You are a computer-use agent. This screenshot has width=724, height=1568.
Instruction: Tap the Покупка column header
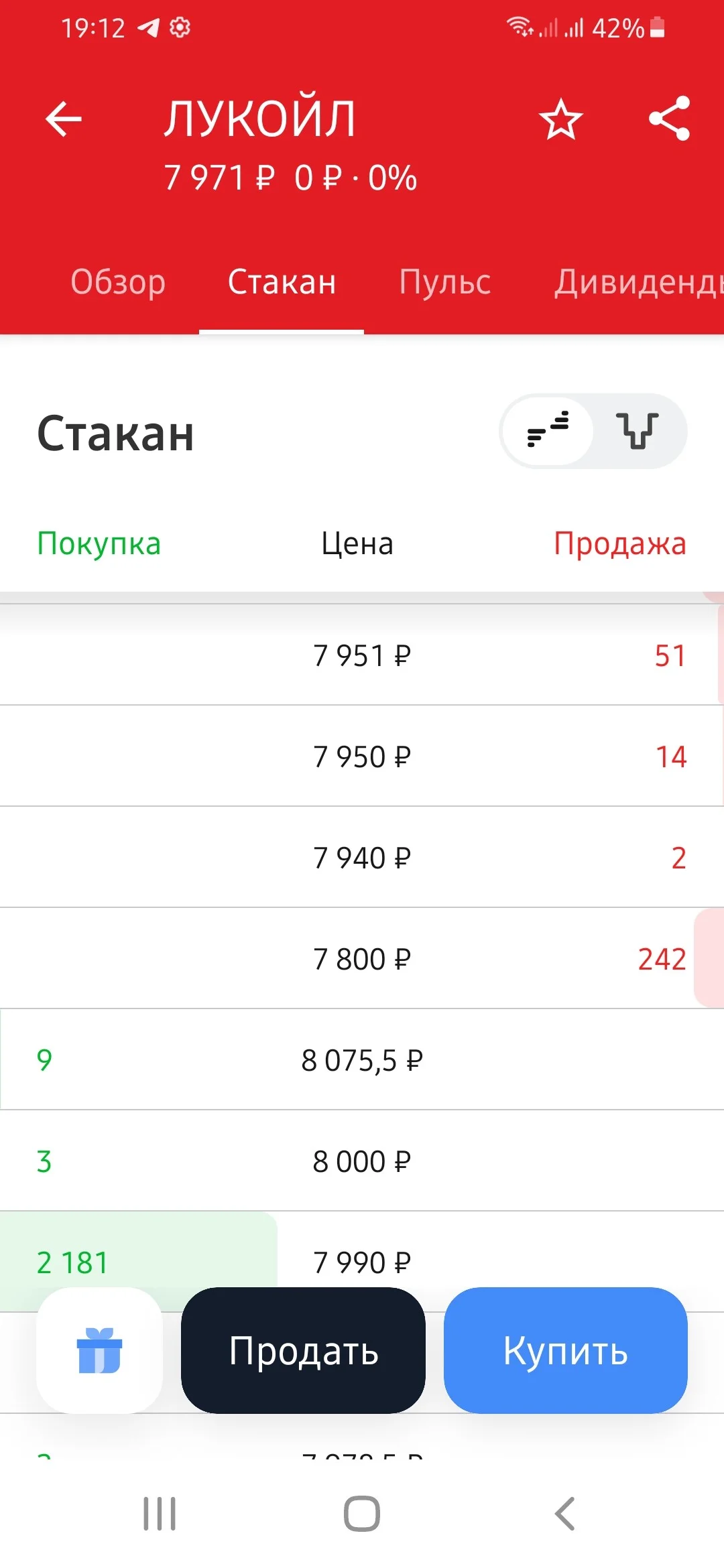(x=99, y=543)
